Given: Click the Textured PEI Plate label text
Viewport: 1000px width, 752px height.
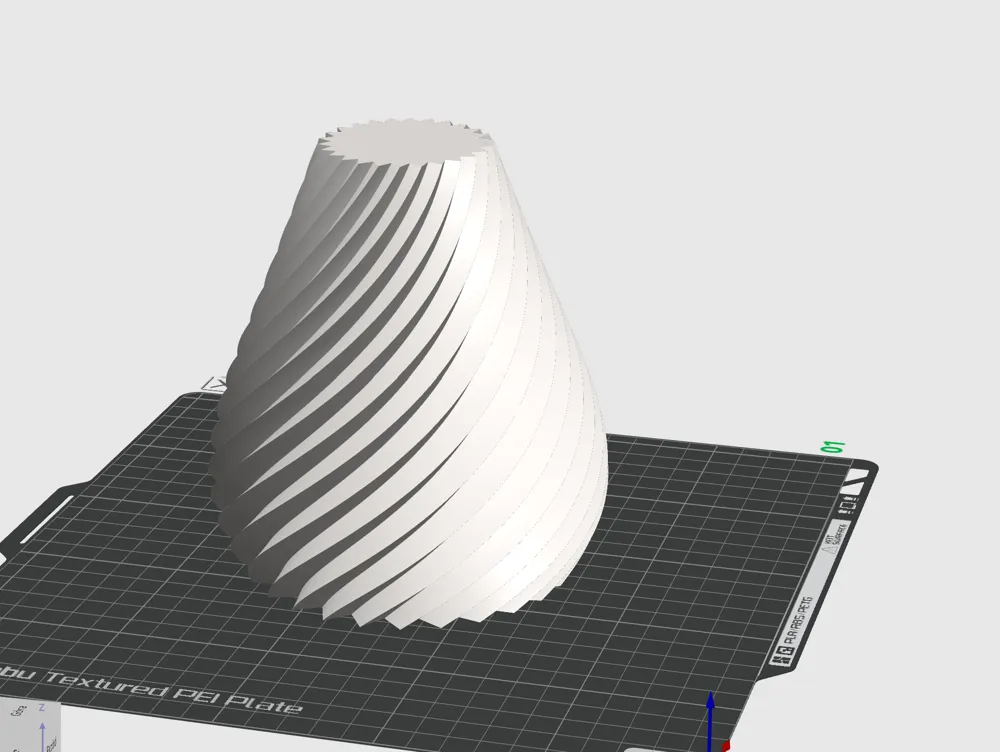Looking at the screenshot, I should point(172,692).
